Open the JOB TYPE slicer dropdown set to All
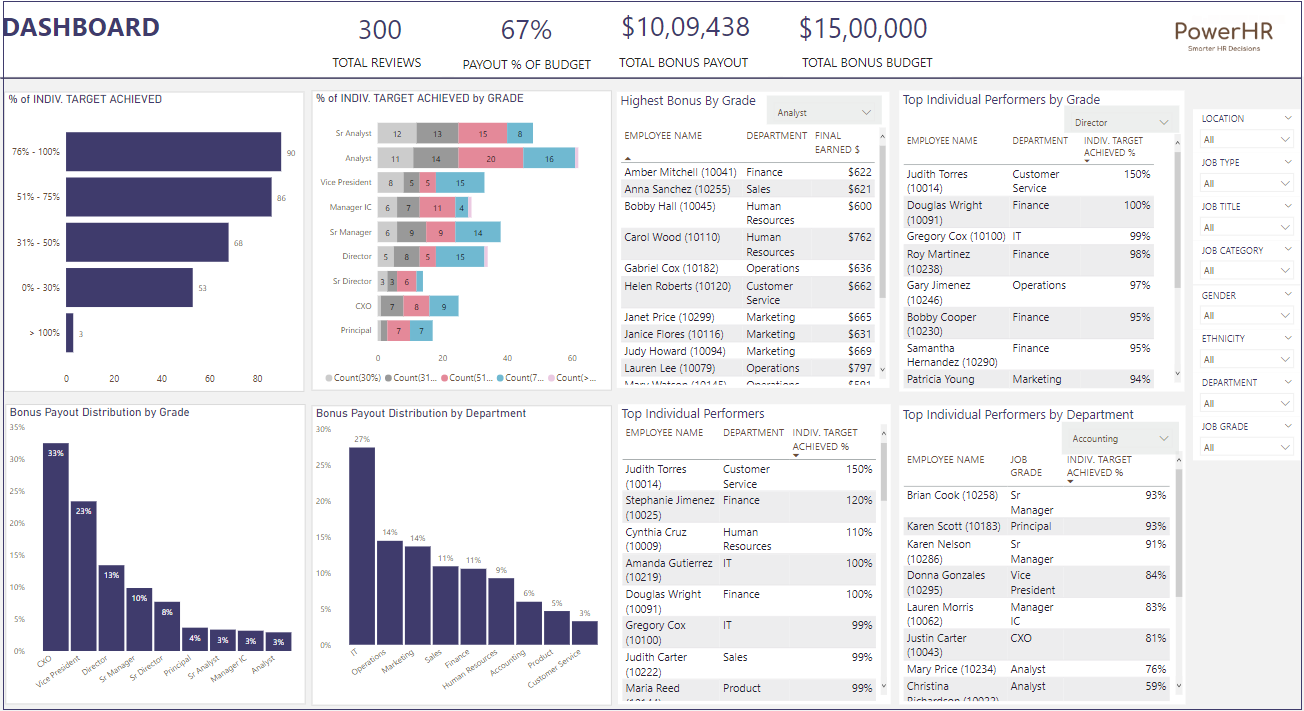 click(x=1246, y=184)
